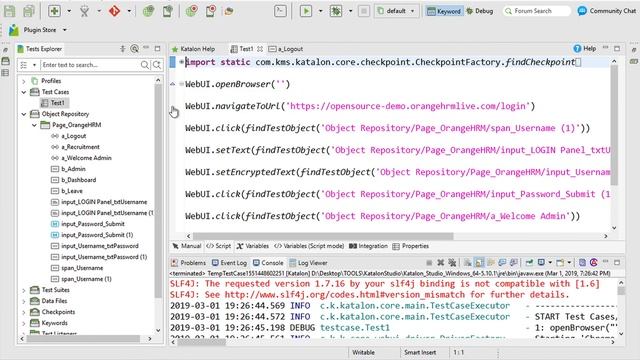
Task: Open Community Chat
Action: point(607,11)
